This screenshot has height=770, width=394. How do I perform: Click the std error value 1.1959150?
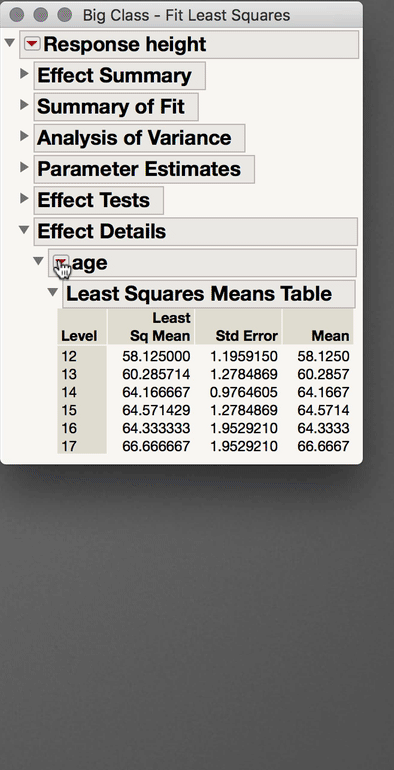click(244, 356)
